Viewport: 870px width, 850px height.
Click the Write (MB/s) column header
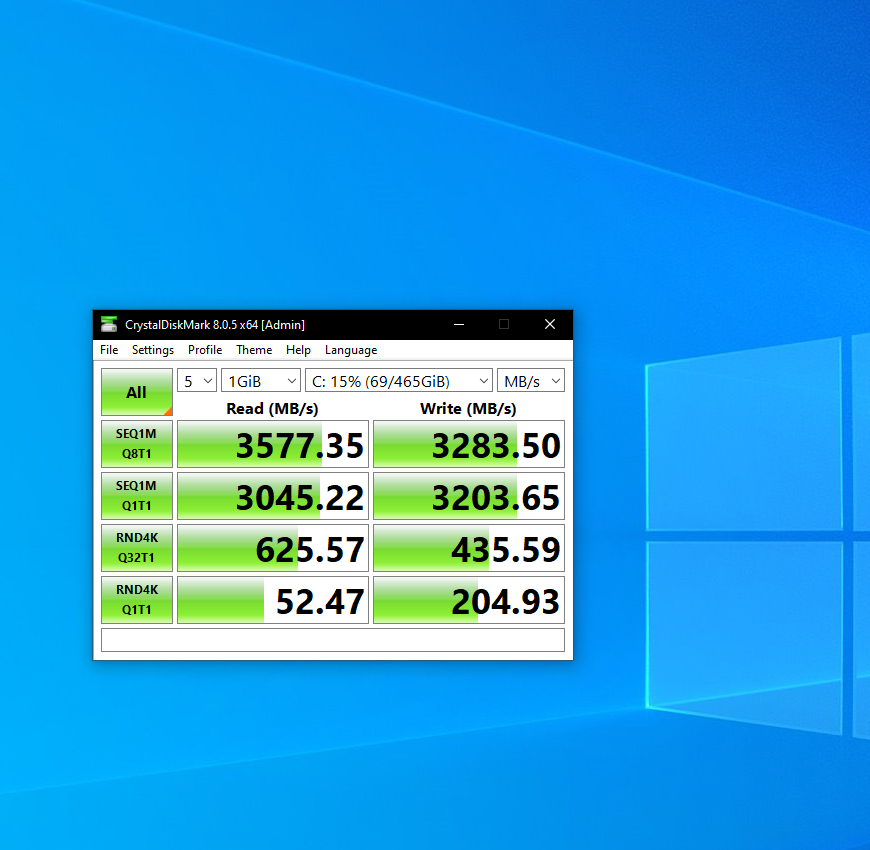point(468,408)
